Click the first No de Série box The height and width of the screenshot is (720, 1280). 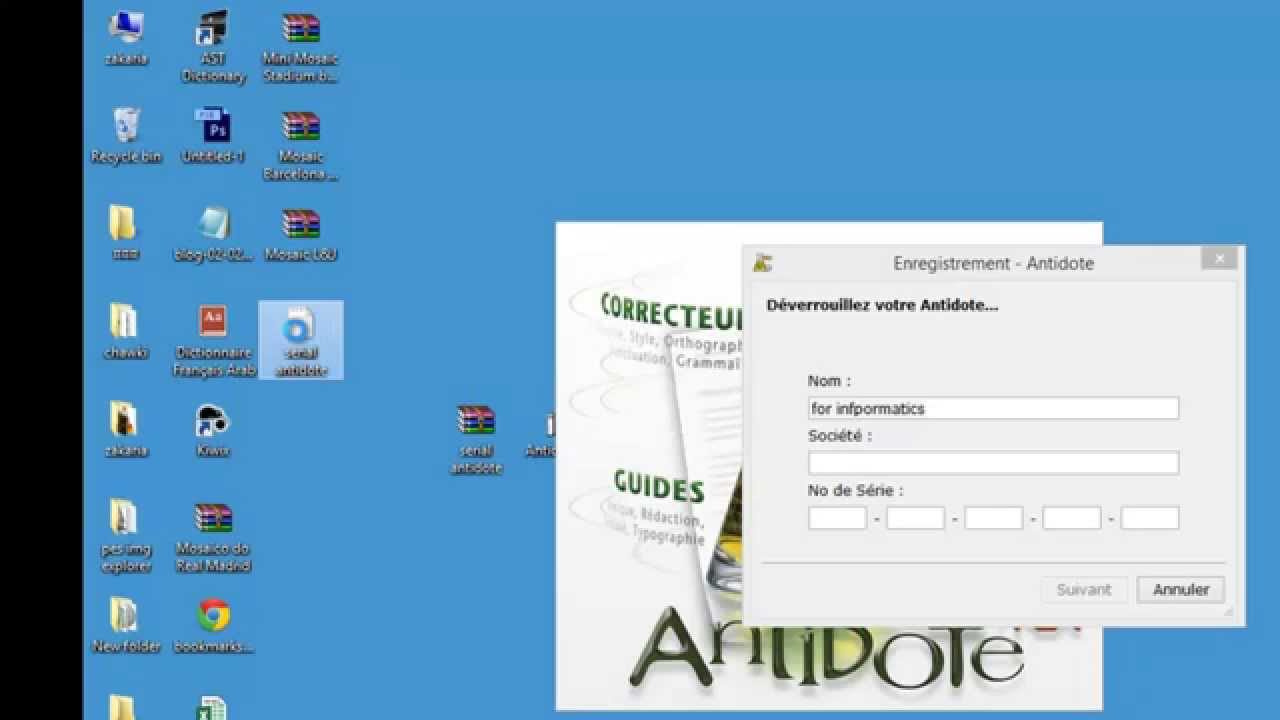837,518
